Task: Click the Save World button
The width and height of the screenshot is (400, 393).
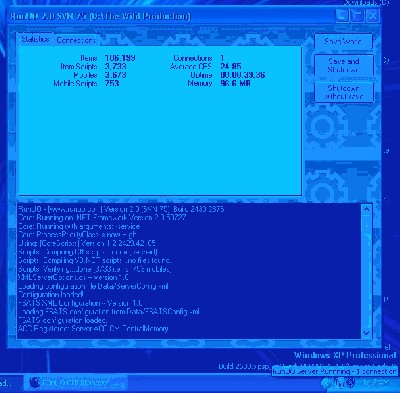Action: click(343, 42)
